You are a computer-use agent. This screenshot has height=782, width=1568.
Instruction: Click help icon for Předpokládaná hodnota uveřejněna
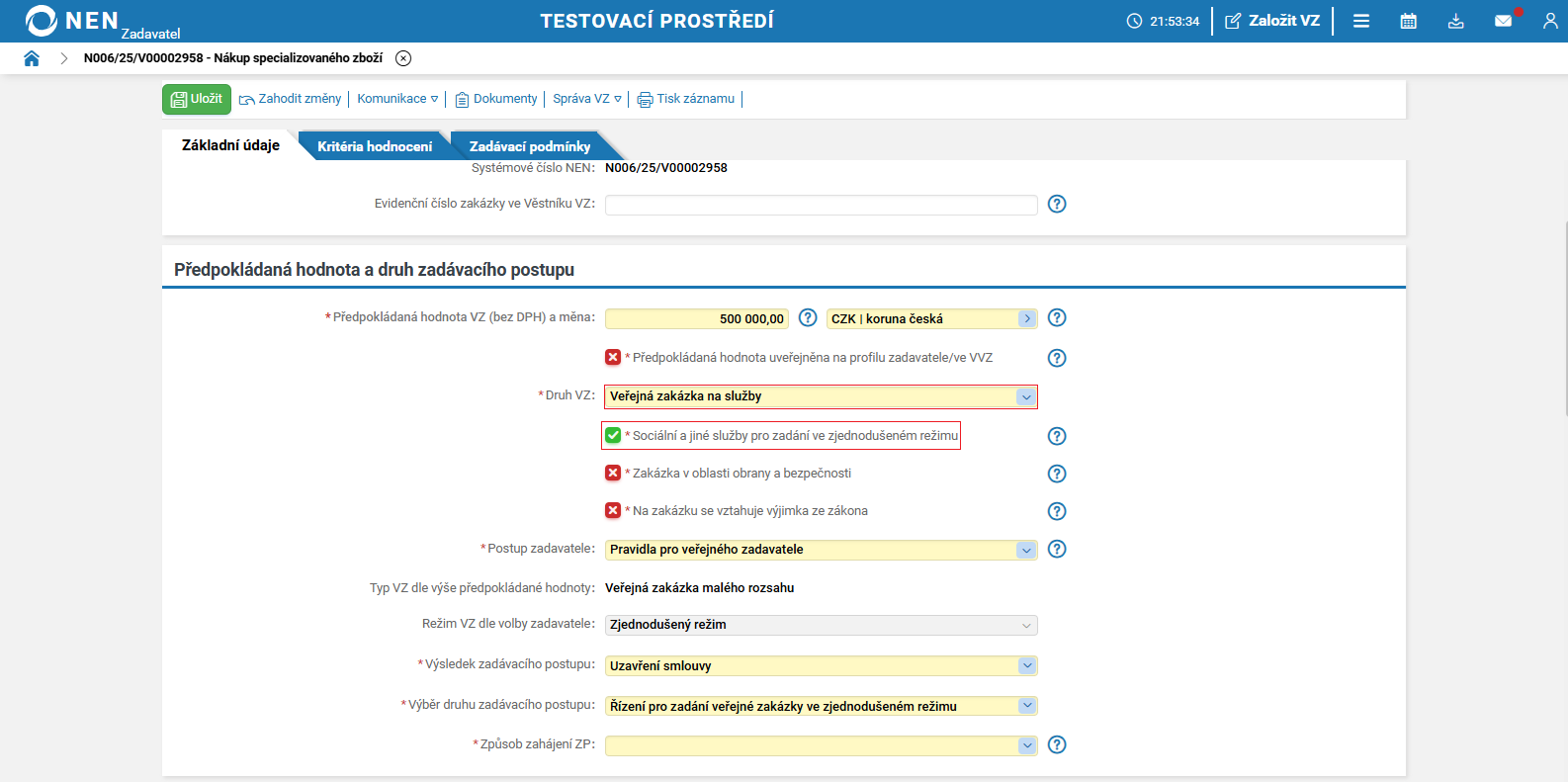[x=1057, y=358]
